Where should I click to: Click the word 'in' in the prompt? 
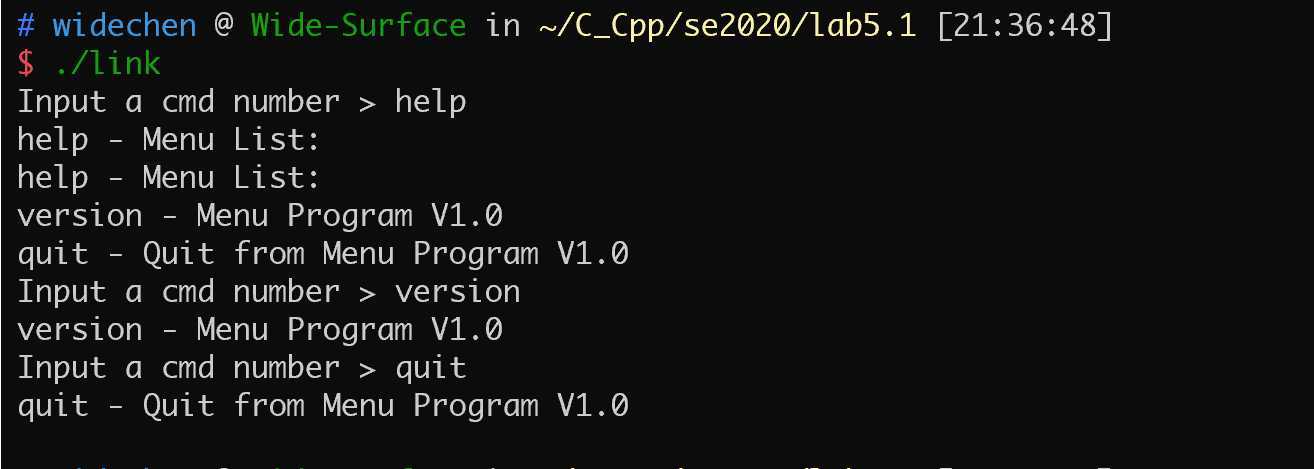pos(503,25)
